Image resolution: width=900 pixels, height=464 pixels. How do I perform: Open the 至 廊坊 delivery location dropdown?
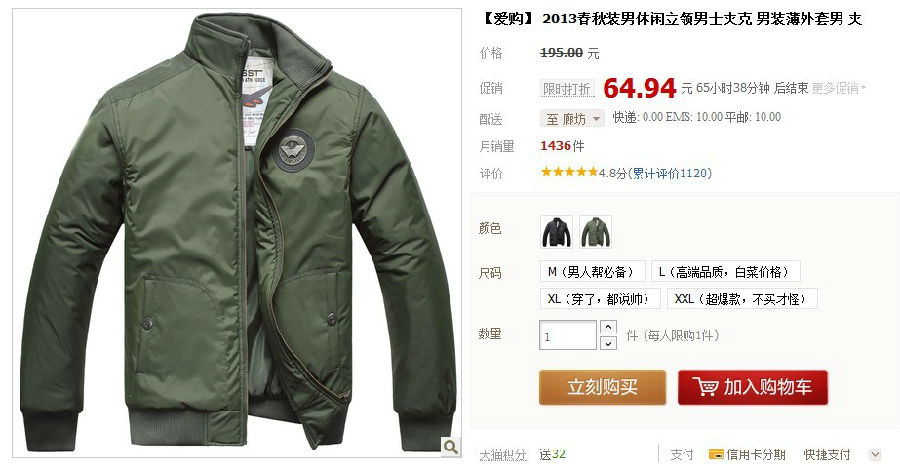click(572, 118)
